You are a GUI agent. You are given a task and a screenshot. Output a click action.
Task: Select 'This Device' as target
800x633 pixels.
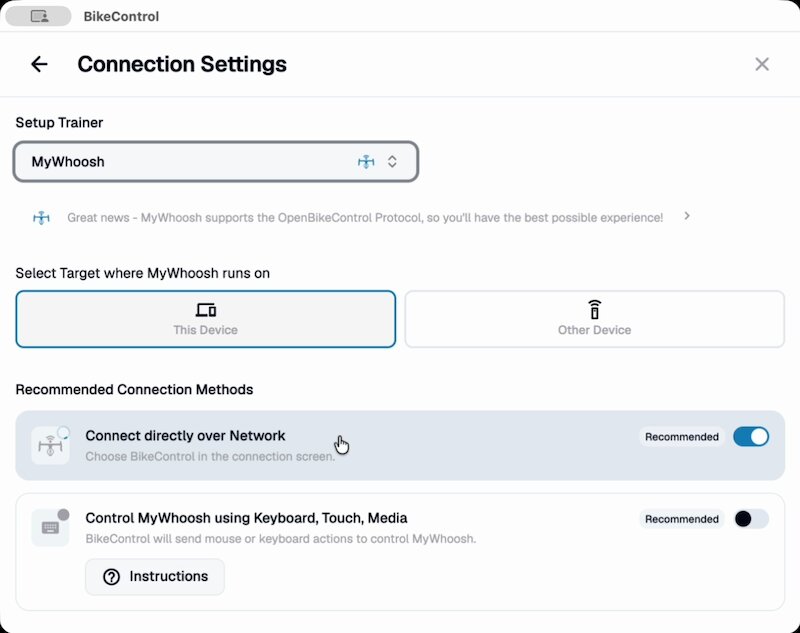point(206,319)
